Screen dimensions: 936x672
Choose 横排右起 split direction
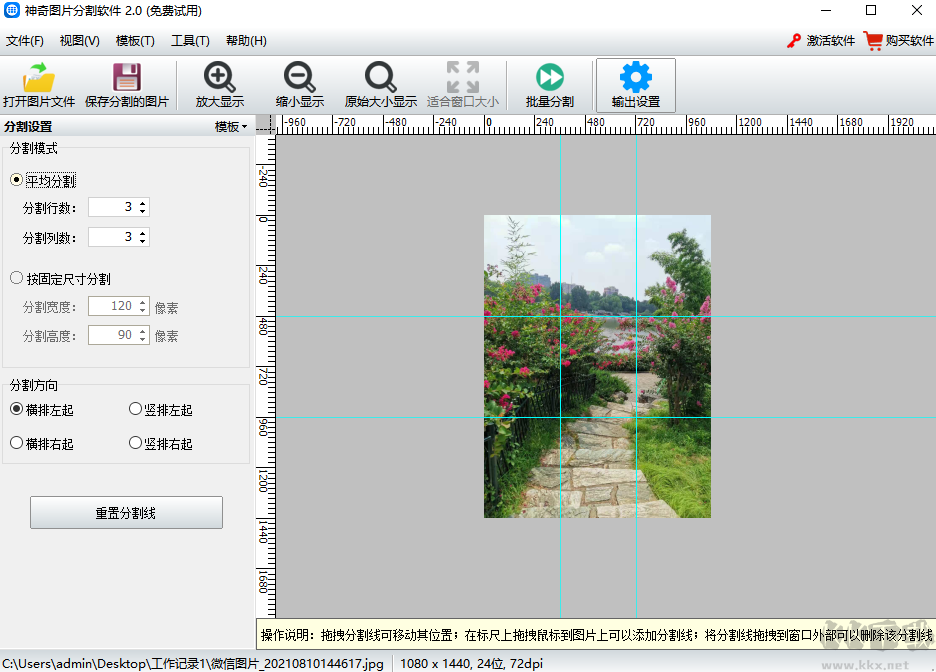[x=16, y=443]
